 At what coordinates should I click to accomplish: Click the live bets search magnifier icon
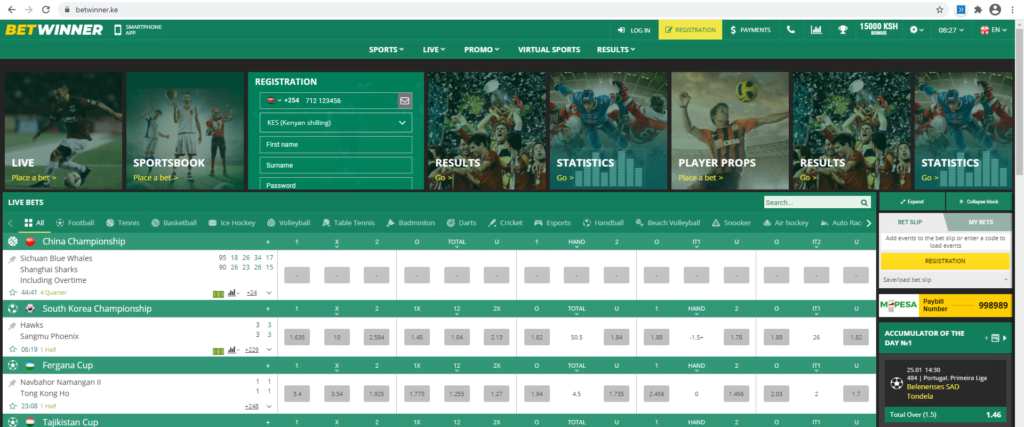[864, 203]
